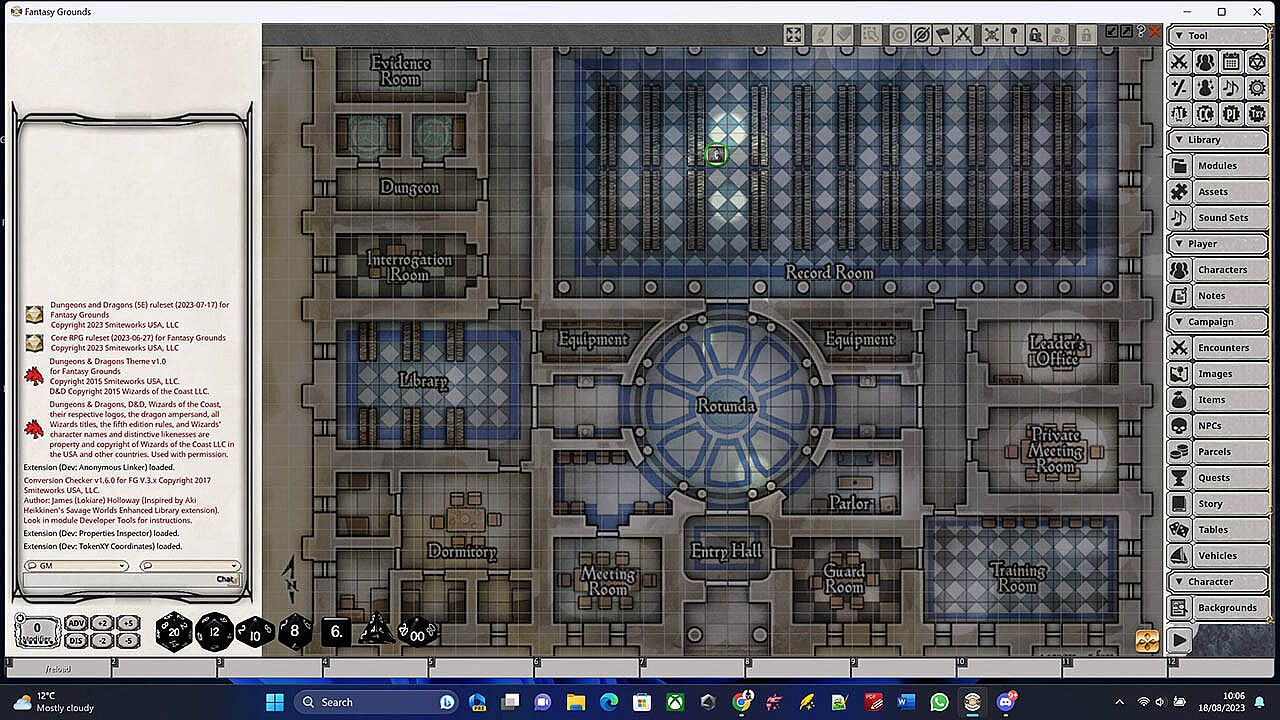The width and height of the screenshot is (1280, 720).
Task: Open the Quests list in sidebar
Action: (x=1218, y=478)
